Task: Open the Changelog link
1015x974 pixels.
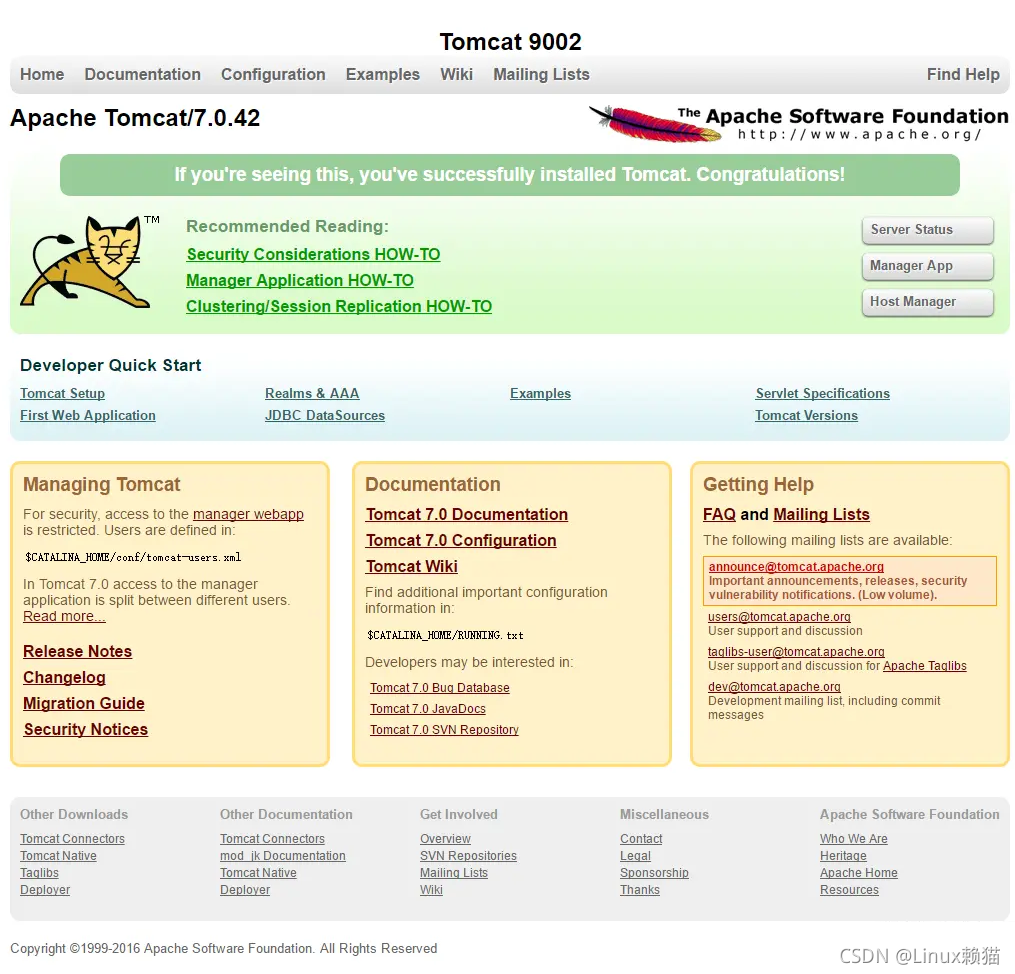Action: (x=64, y=678)
